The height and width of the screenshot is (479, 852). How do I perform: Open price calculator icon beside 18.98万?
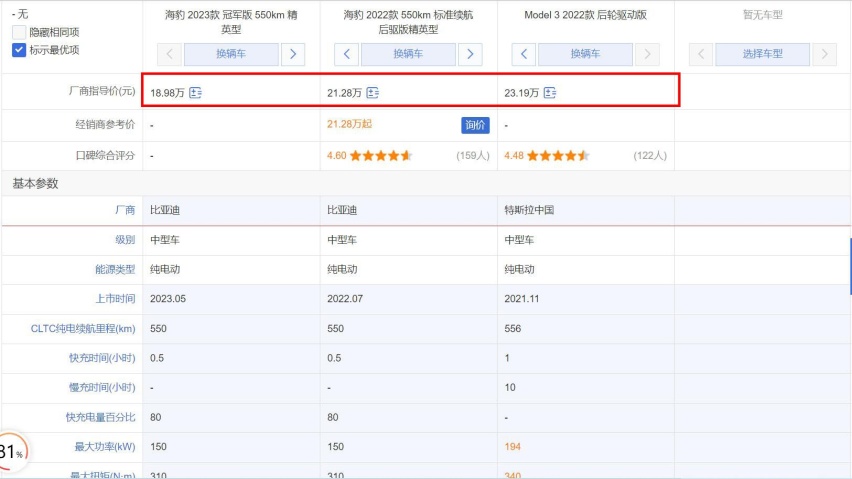196,93
